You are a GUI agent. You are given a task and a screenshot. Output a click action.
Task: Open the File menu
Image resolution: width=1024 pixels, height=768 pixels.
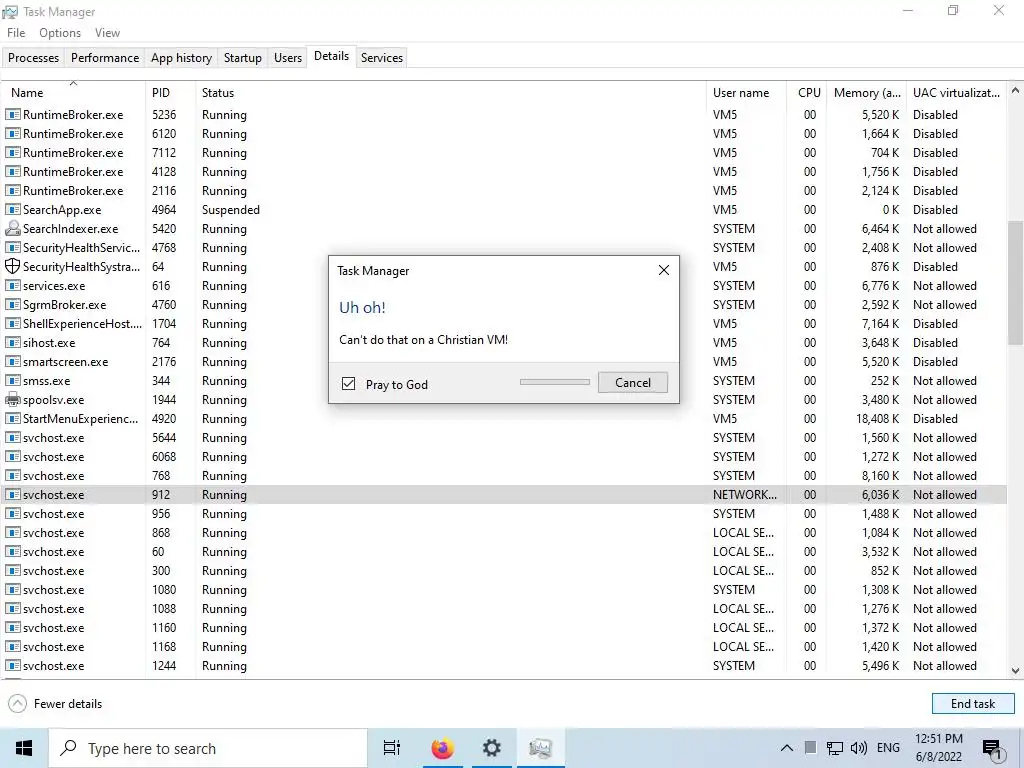coord(16,33)
